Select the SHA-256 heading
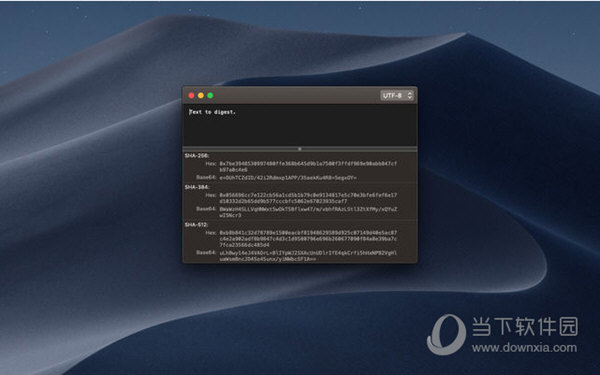 tap(197, 156)
